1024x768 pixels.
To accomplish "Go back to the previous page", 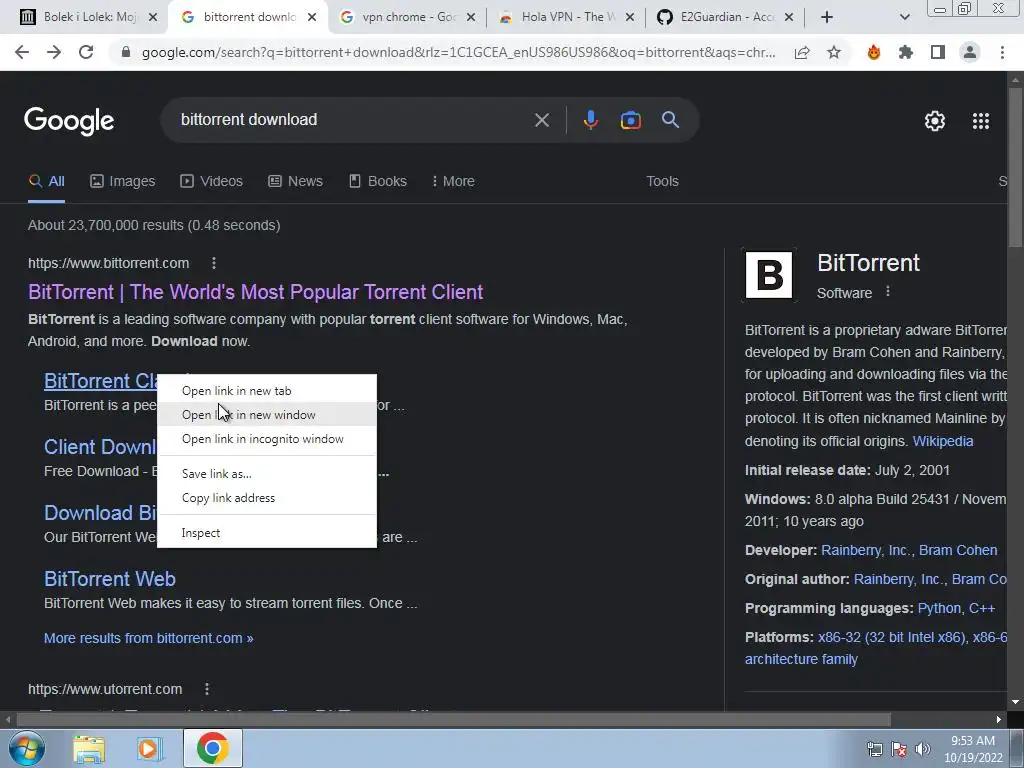I will [22, 52].
